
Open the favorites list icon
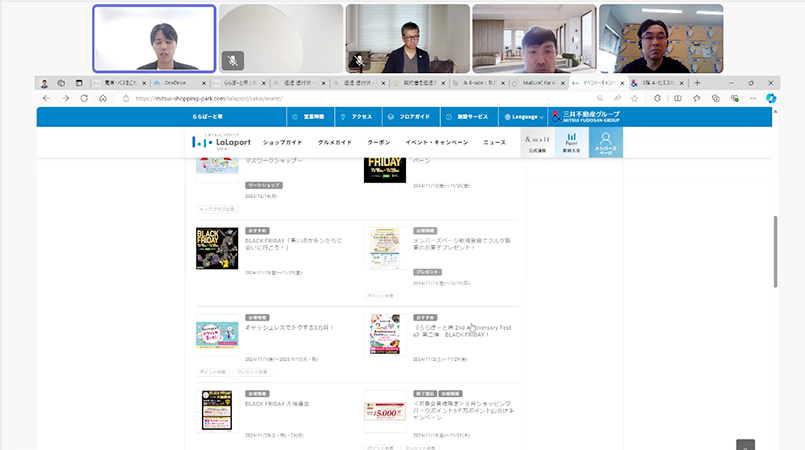click(697, 99)
